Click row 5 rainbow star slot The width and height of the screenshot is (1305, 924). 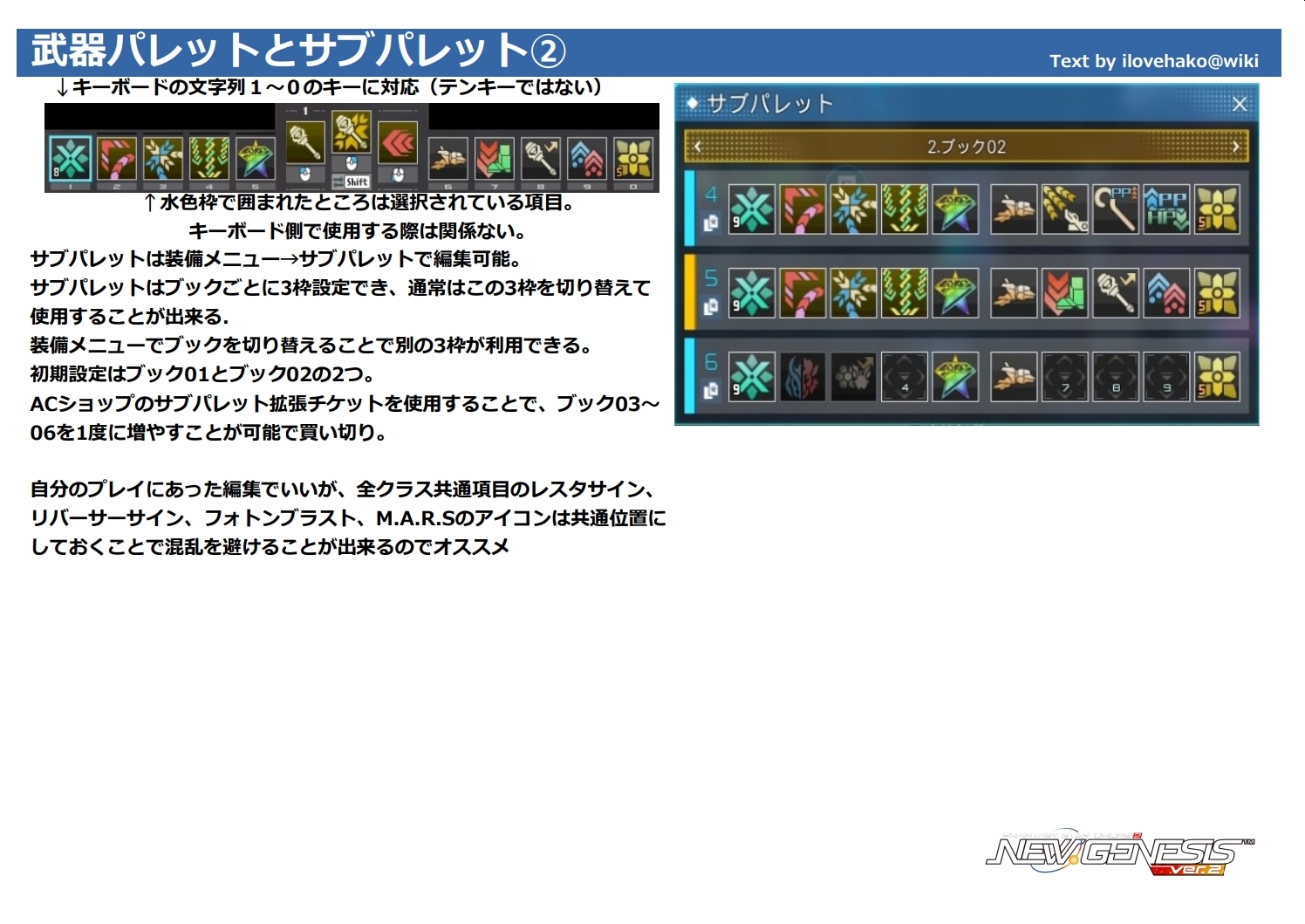coord(955,293)
